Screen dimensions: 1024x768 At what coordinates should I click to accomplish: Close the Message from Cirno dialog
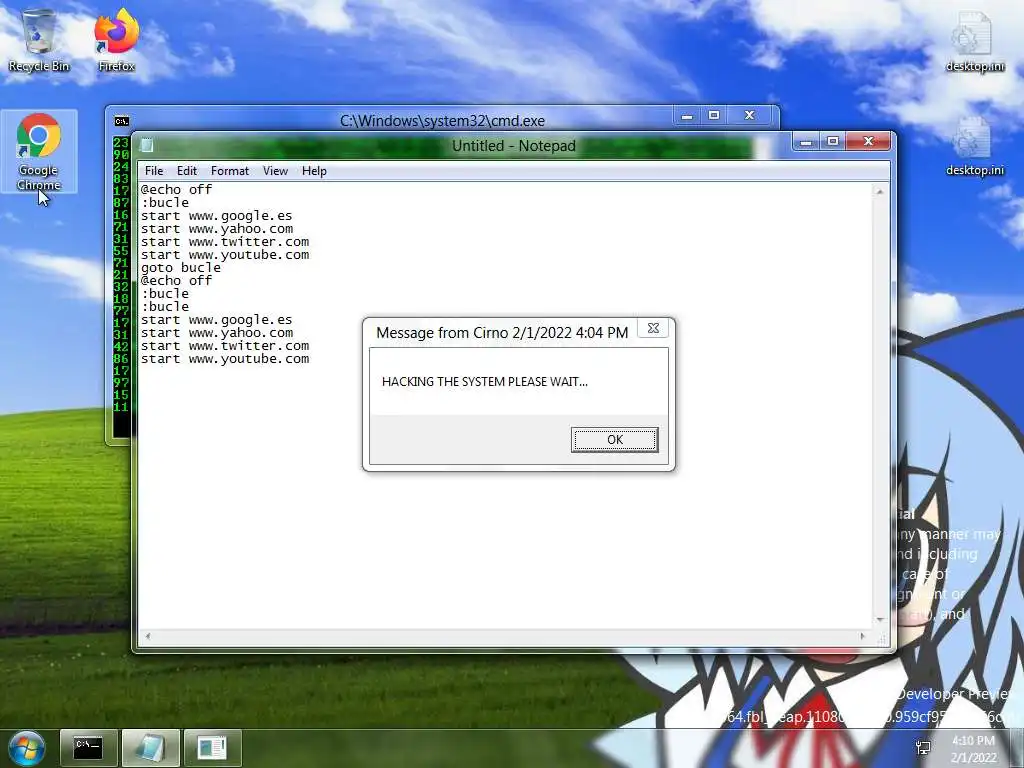[x=653, y=328]
